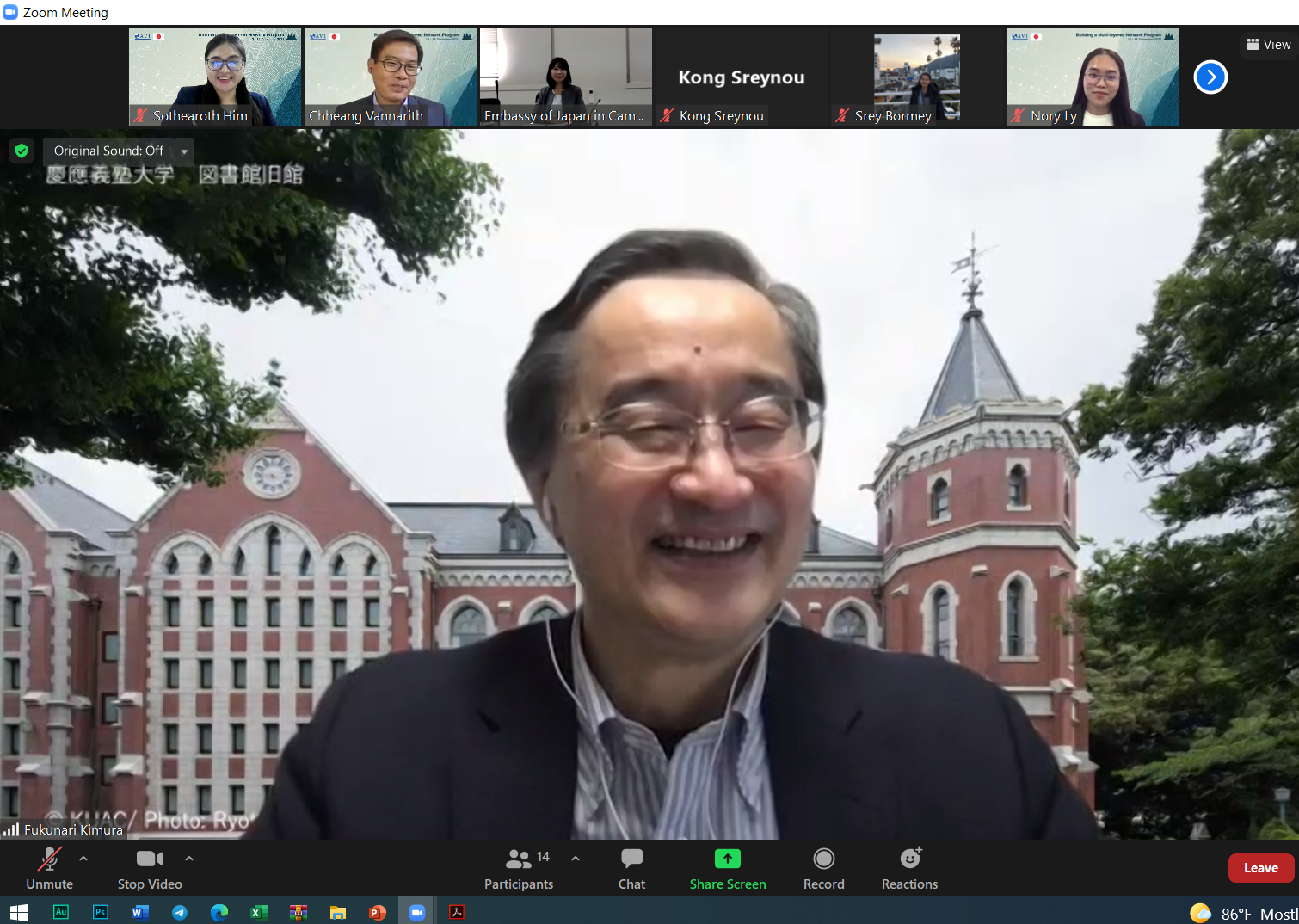
Task: Click the green encryption shield icon
Action: 22,151
